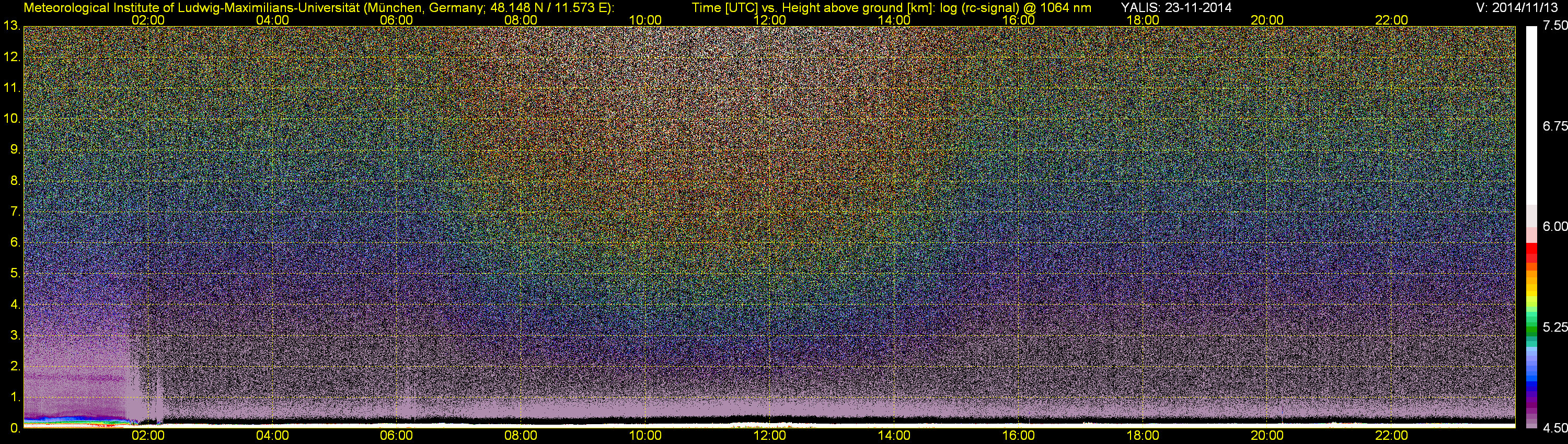Click the 20:00 label on the top time axis
Viewport: 1568px width, 444px height.
1267,20
